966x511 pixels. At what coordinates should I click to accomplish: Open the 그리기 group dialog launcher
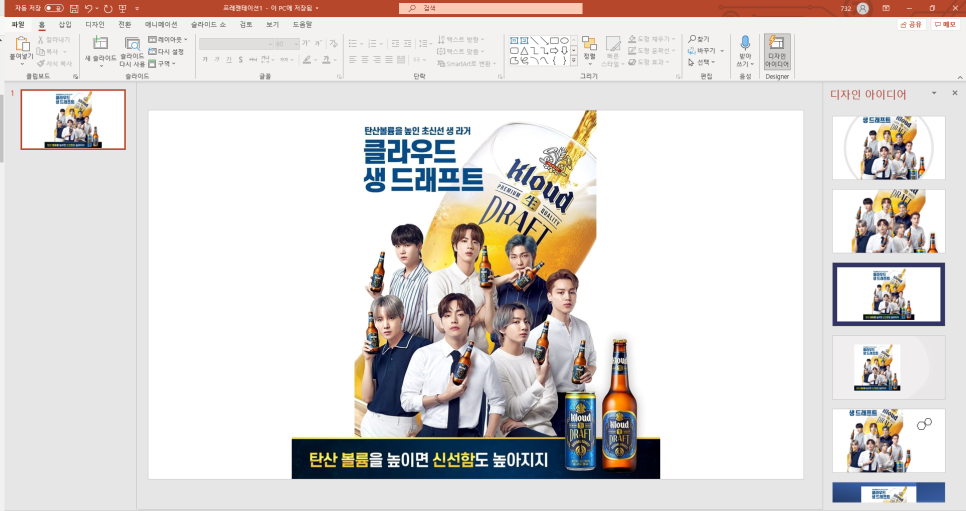[678, 77]
